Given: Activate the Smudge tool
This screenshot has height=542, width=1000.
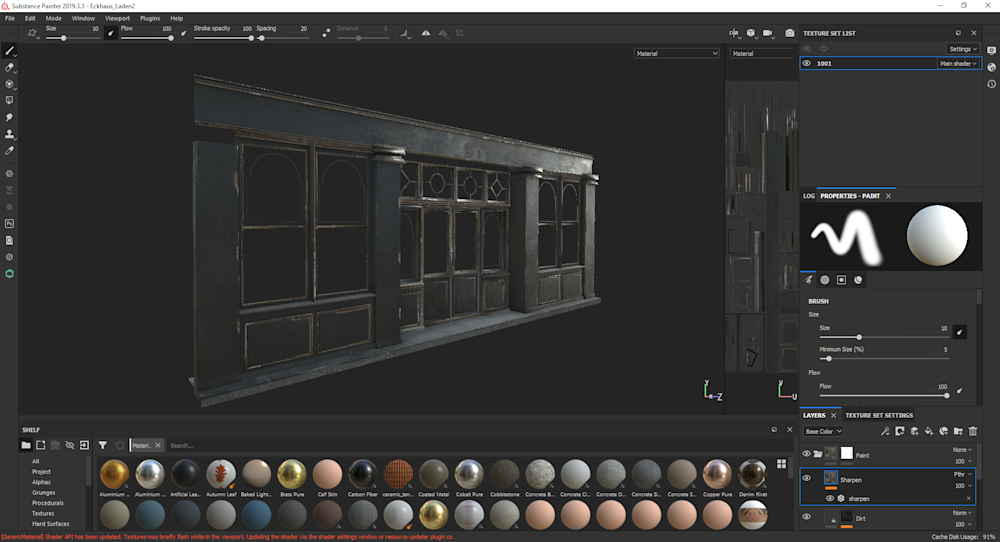Looking at the screenshot, I should click(10, 117).
